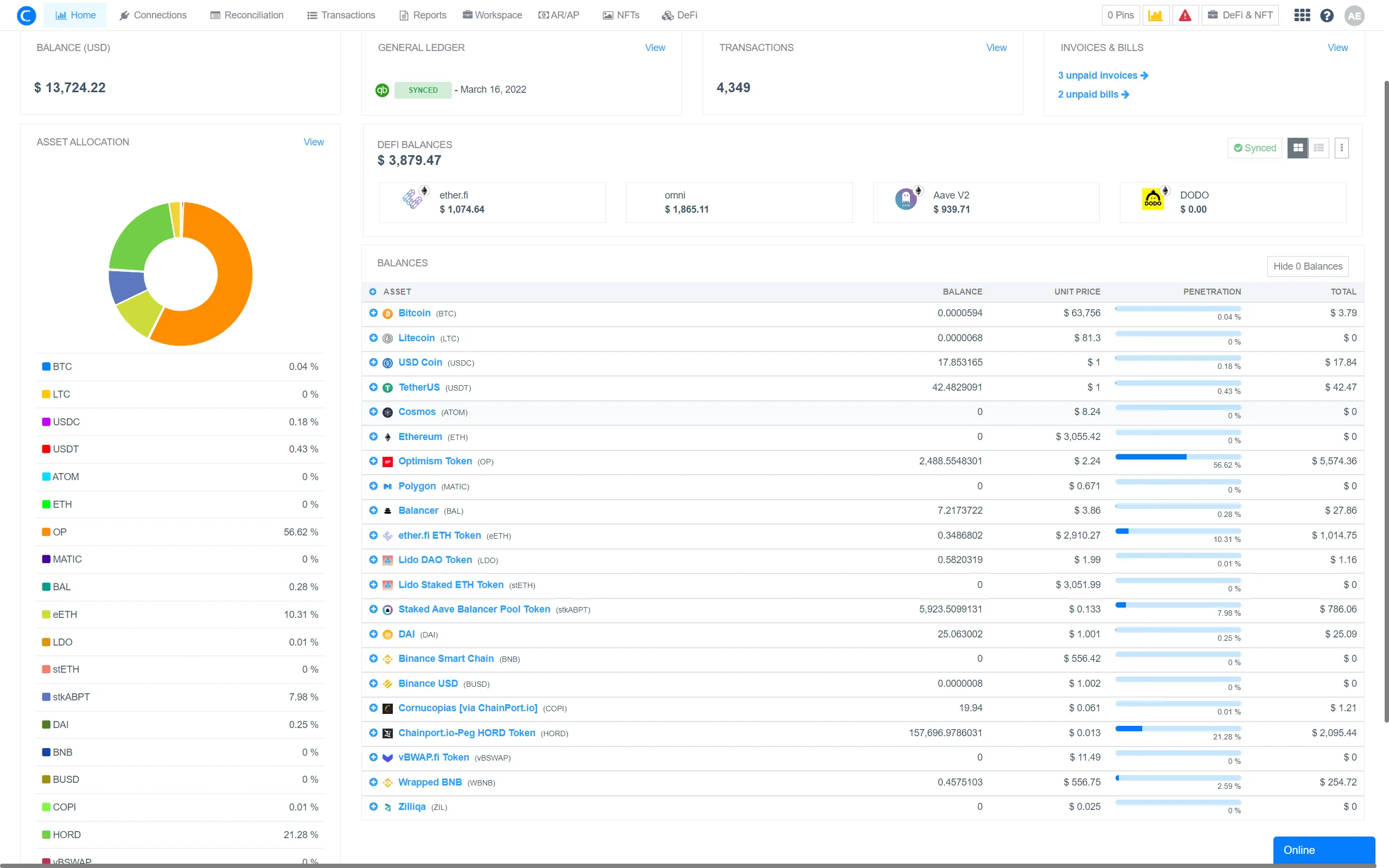Viewport: 1389px width, 868px height.
Task: Click the Optimism Token penetration bar
Action: coord(1178,457)
